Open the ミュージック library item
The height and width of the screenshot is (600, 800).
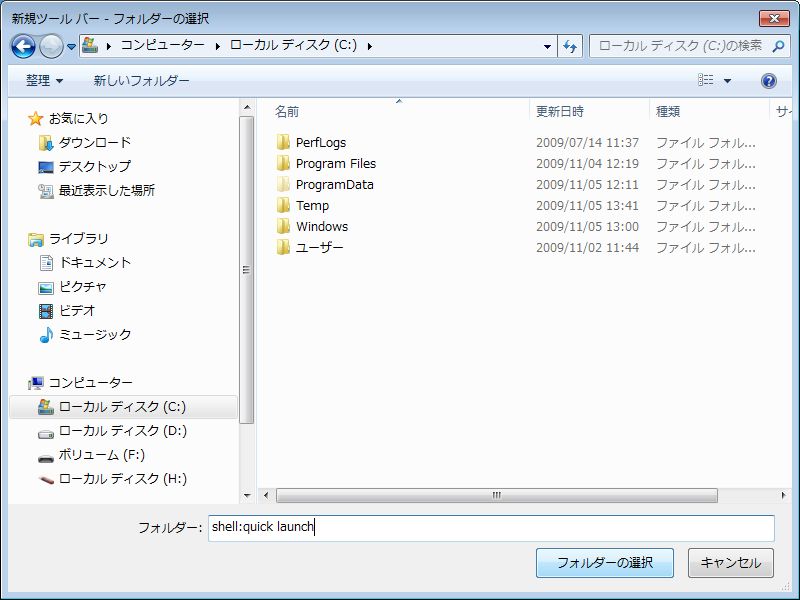[x=94, y=335]
